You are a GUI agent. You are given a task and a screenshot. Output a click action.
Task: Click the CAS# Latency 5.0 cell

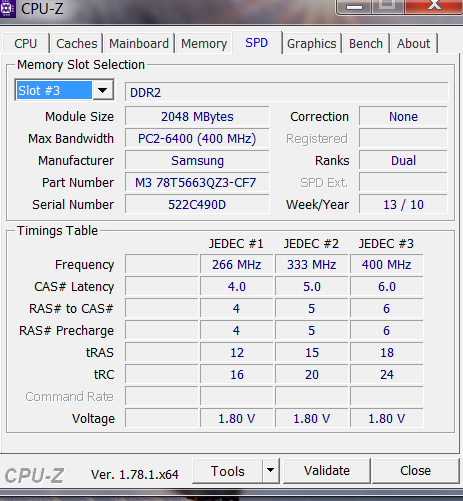click(312, 287)
